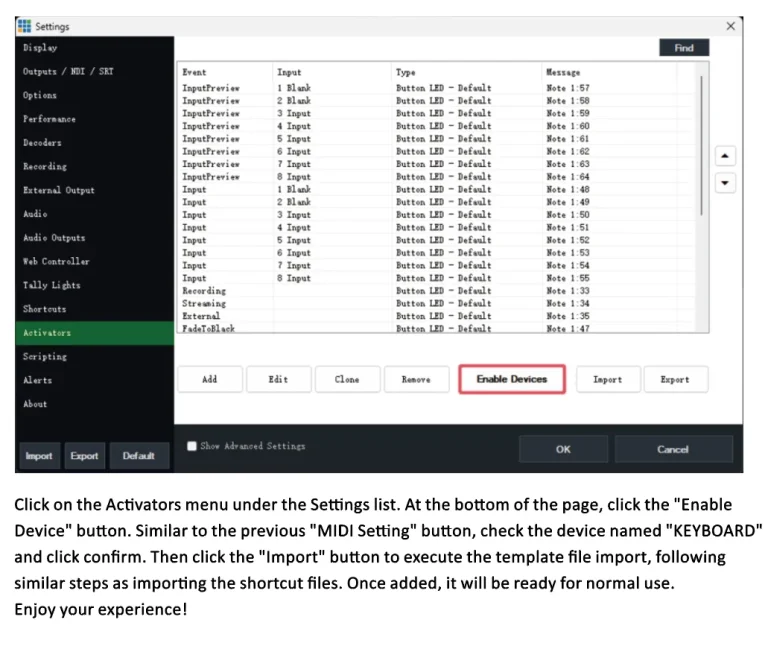768x646 pixels.
Task: Select Outputs / NDI / SRT section
Action: coord(68,72)
